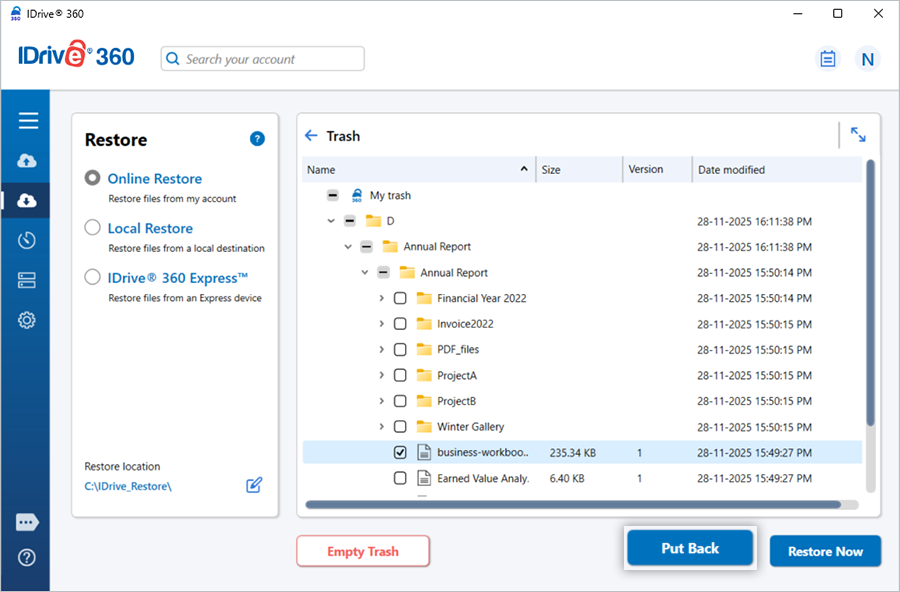Select the Local Restore radio option
900x592 pixels.
[93, 228]
